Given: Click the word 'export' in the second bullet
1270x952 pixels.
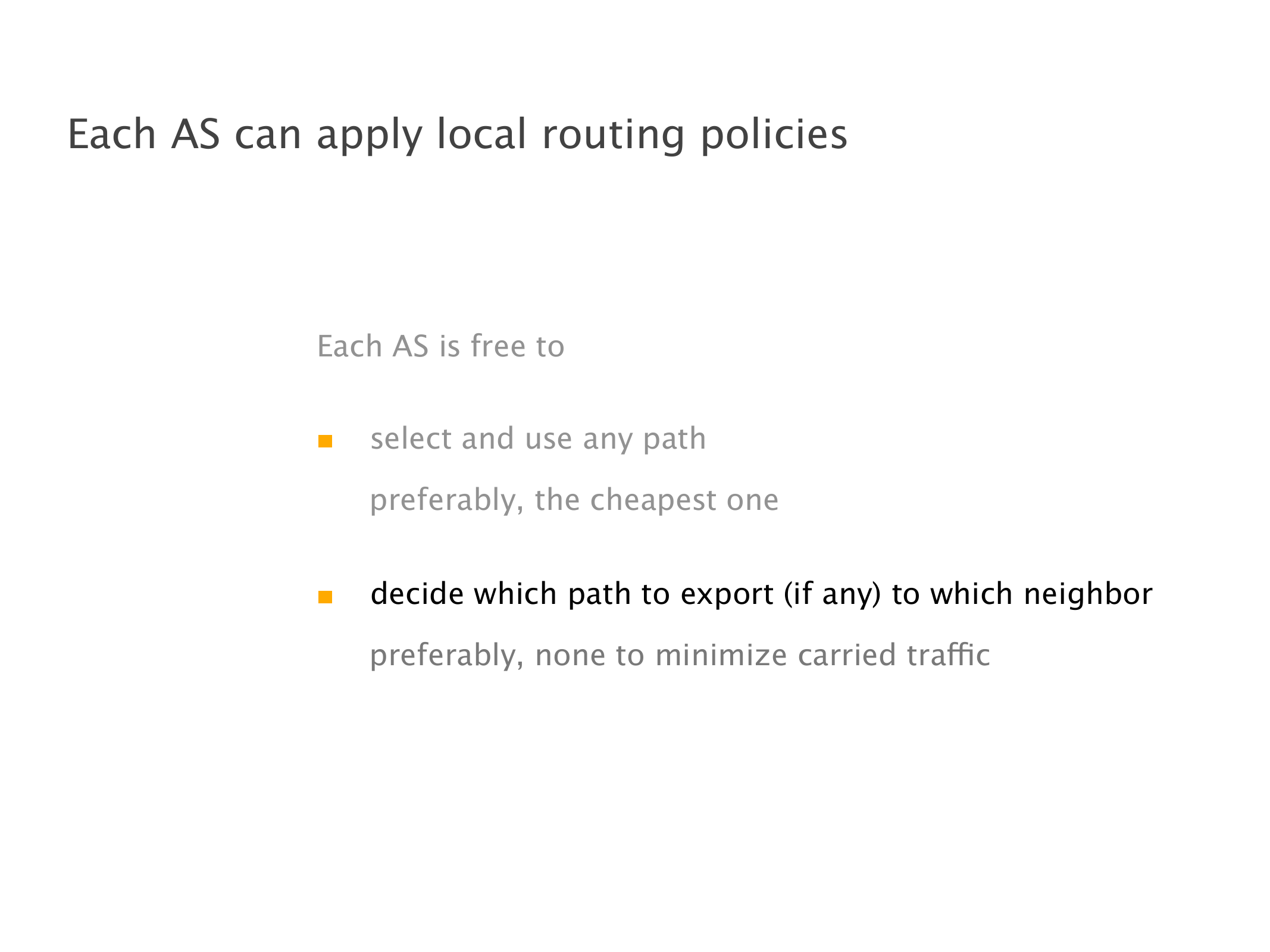Looking at the screenshot, I should click(727, 594).
